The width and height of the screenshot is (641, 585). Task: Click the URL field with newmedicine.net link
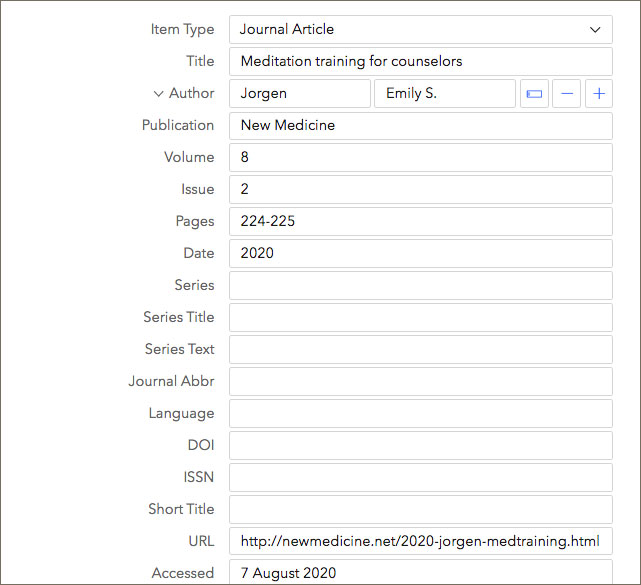coord(420,541)
